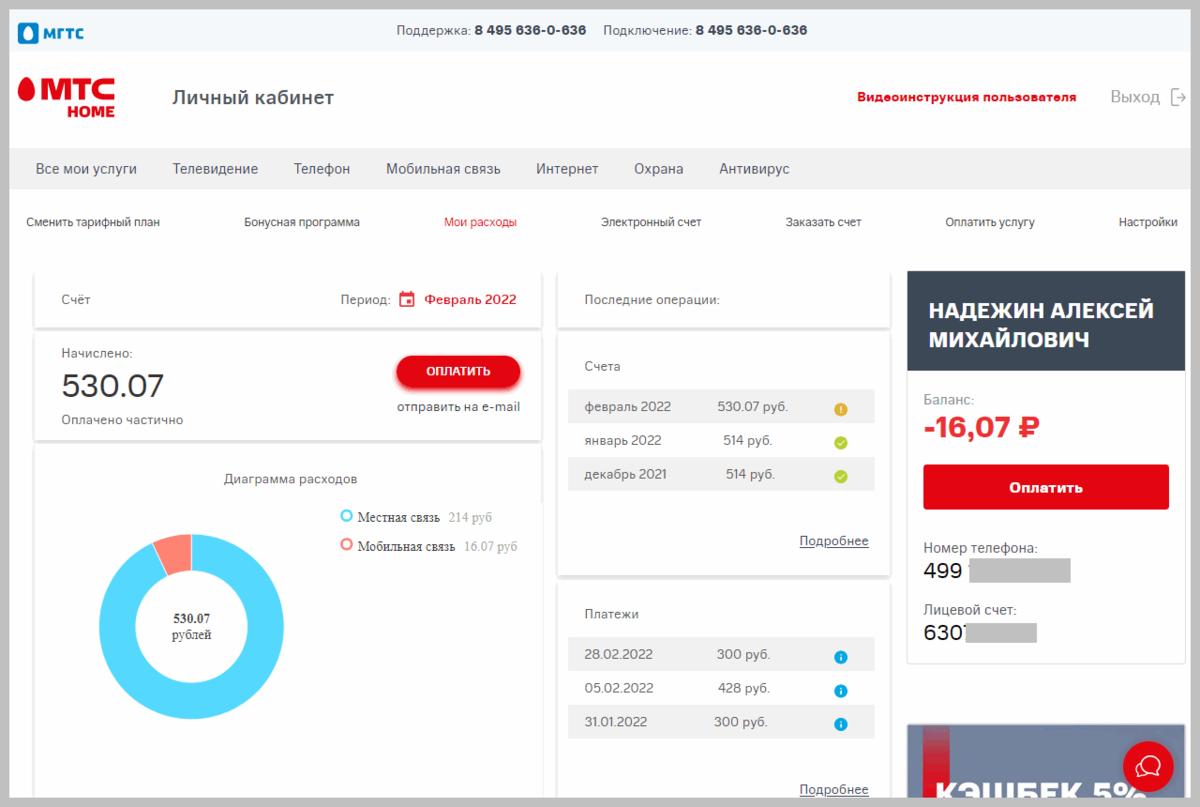Click the МТС HOME logo
The height and width of the screenshot is (807, 1200).
[66, 98]
